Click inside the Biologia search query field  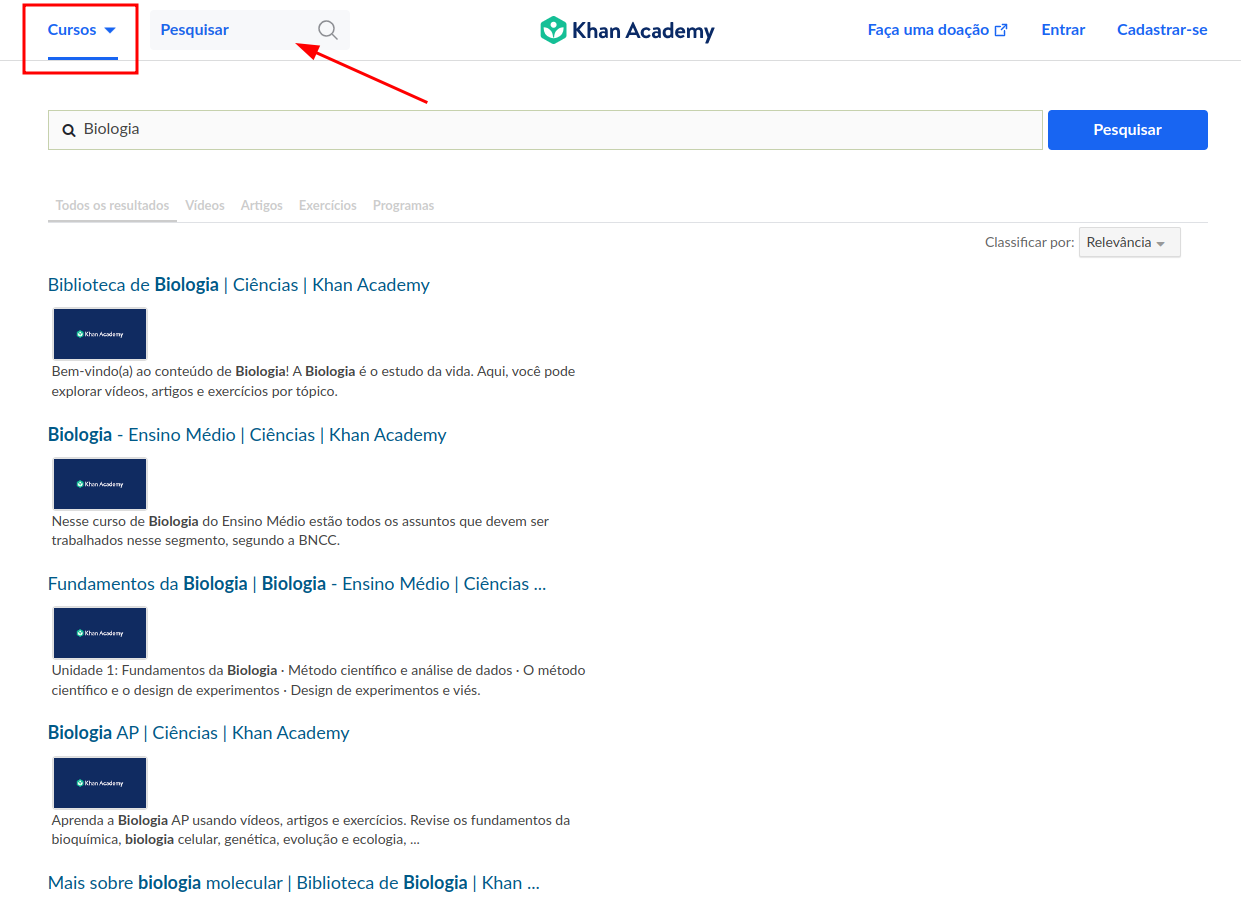[545, 130]
